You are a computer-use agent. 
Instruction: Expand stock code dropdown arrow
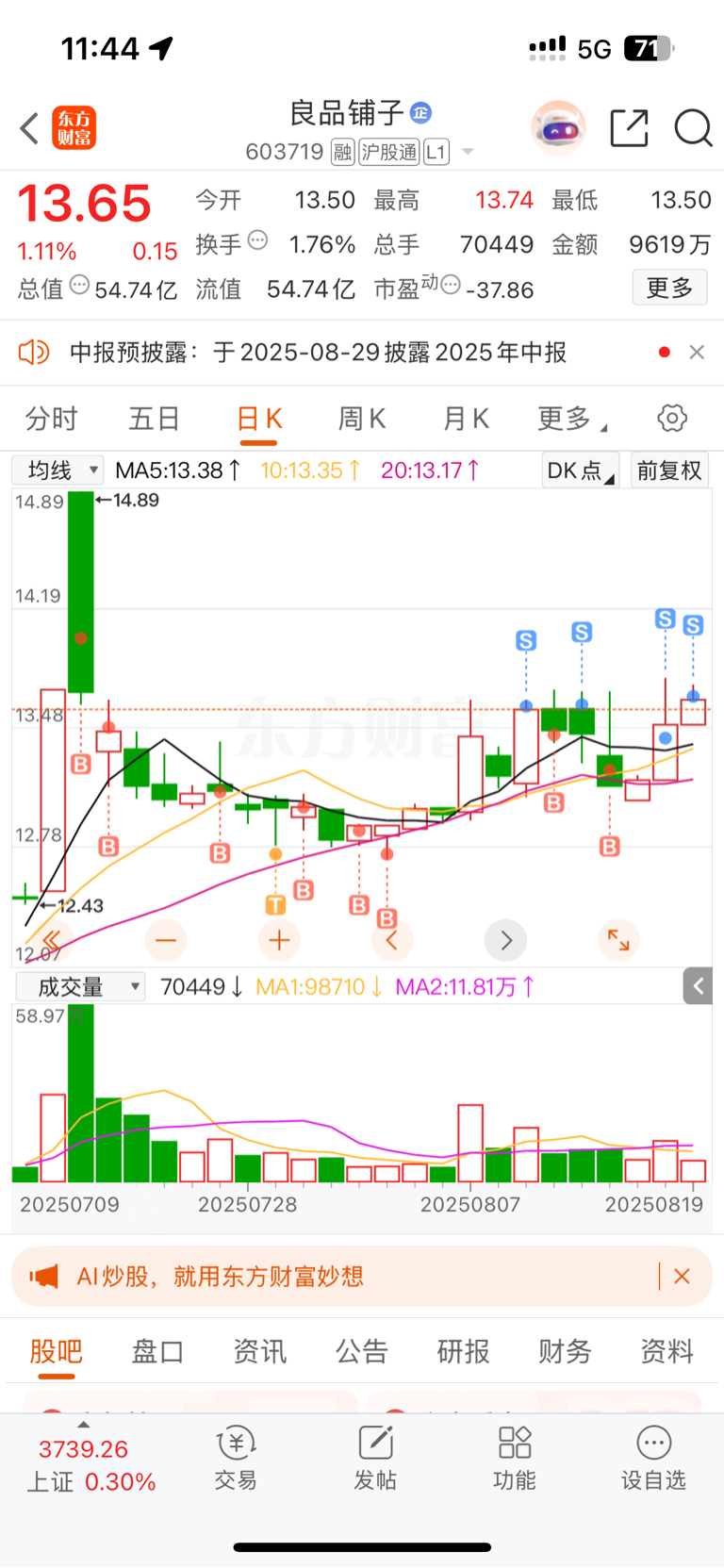(468, 152)
